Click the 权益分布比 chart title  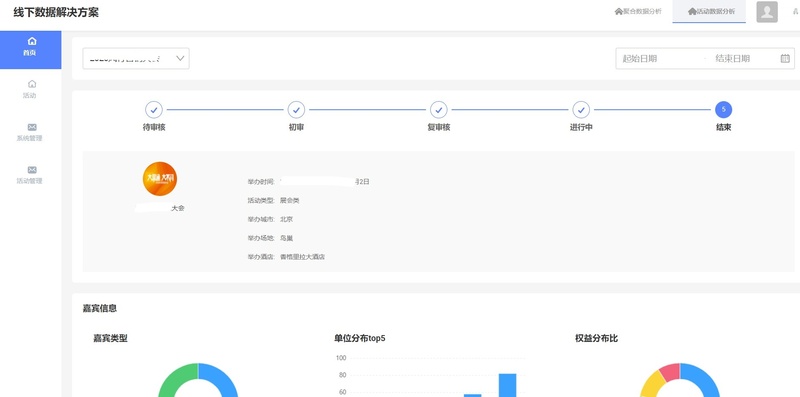pyautogui.click(x=596, y=338)
